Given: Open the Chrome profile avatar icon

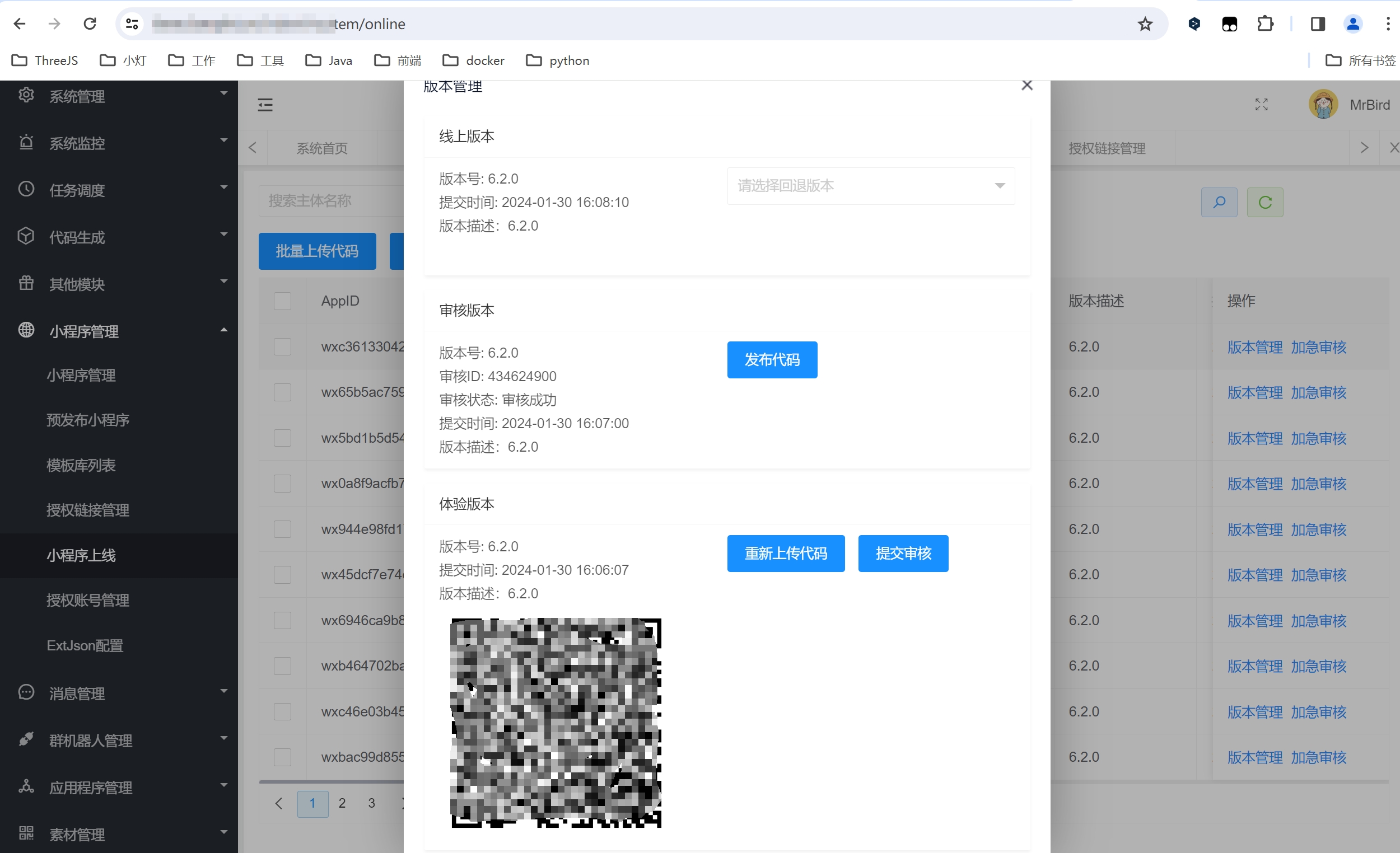Looking at the screenshot, I should 1353,24.
